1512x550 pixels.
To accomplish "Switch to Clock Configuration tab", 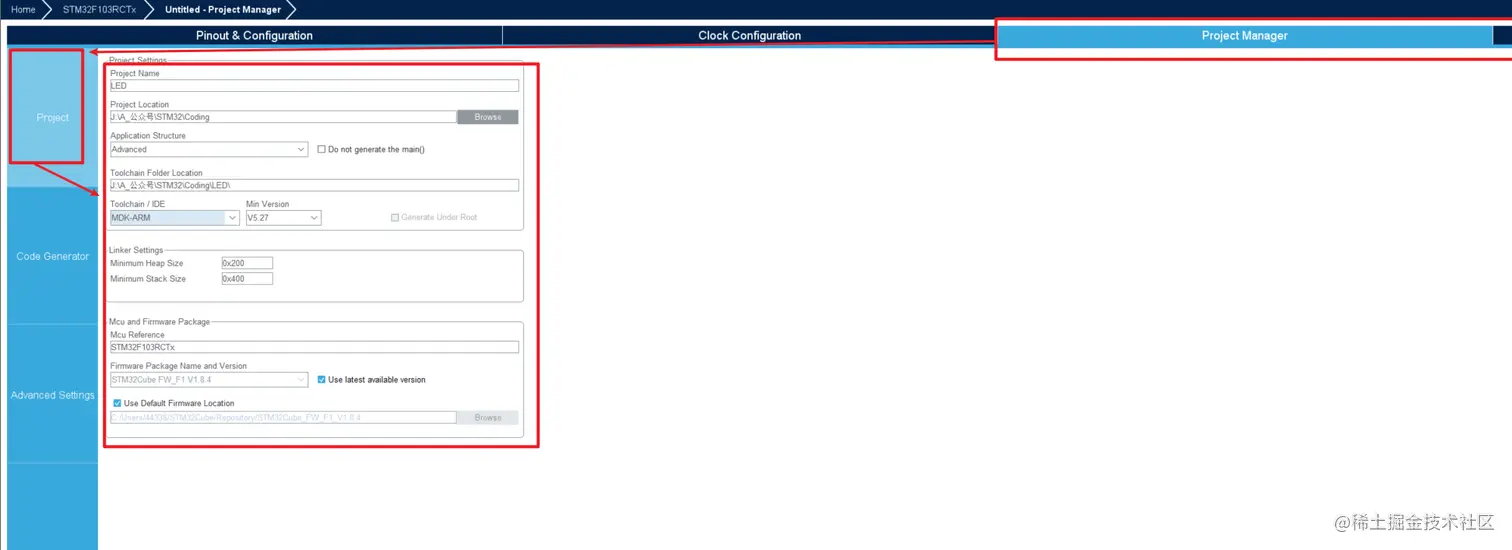I will tap(749, 35).
